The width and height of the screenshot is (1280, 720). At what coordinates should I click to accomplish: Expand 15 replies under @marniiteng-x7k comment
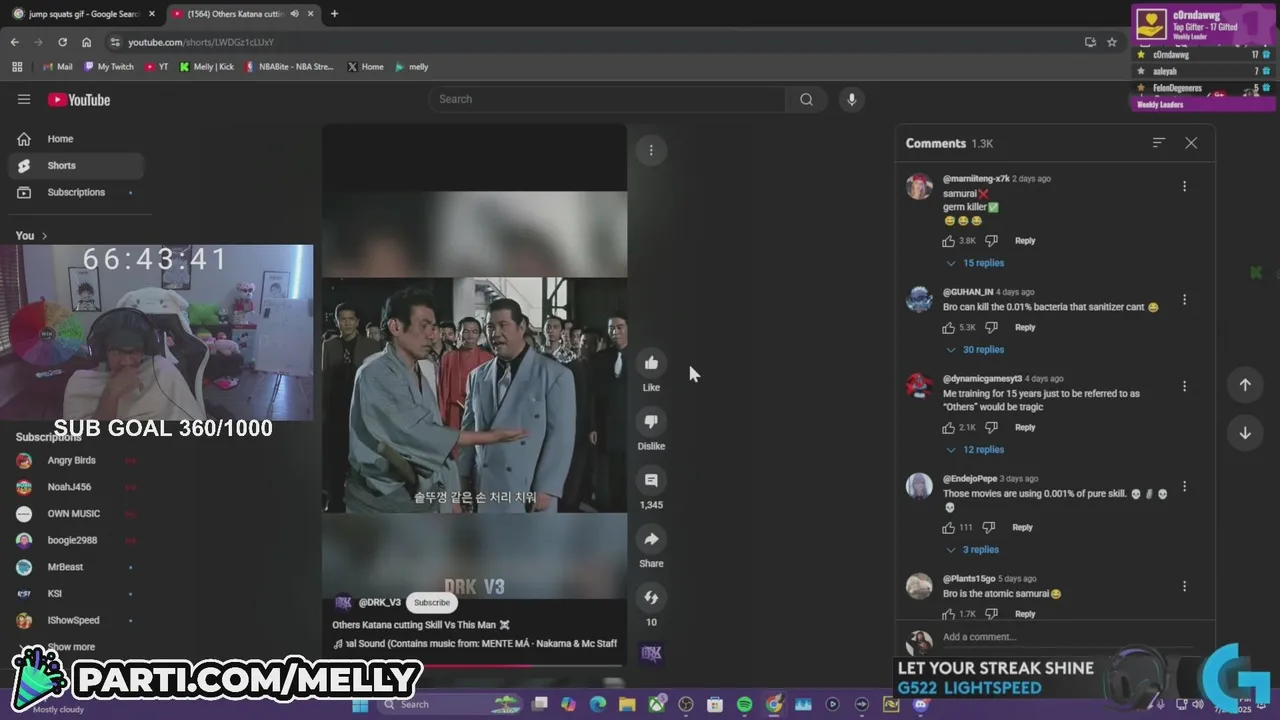point(975,263)
